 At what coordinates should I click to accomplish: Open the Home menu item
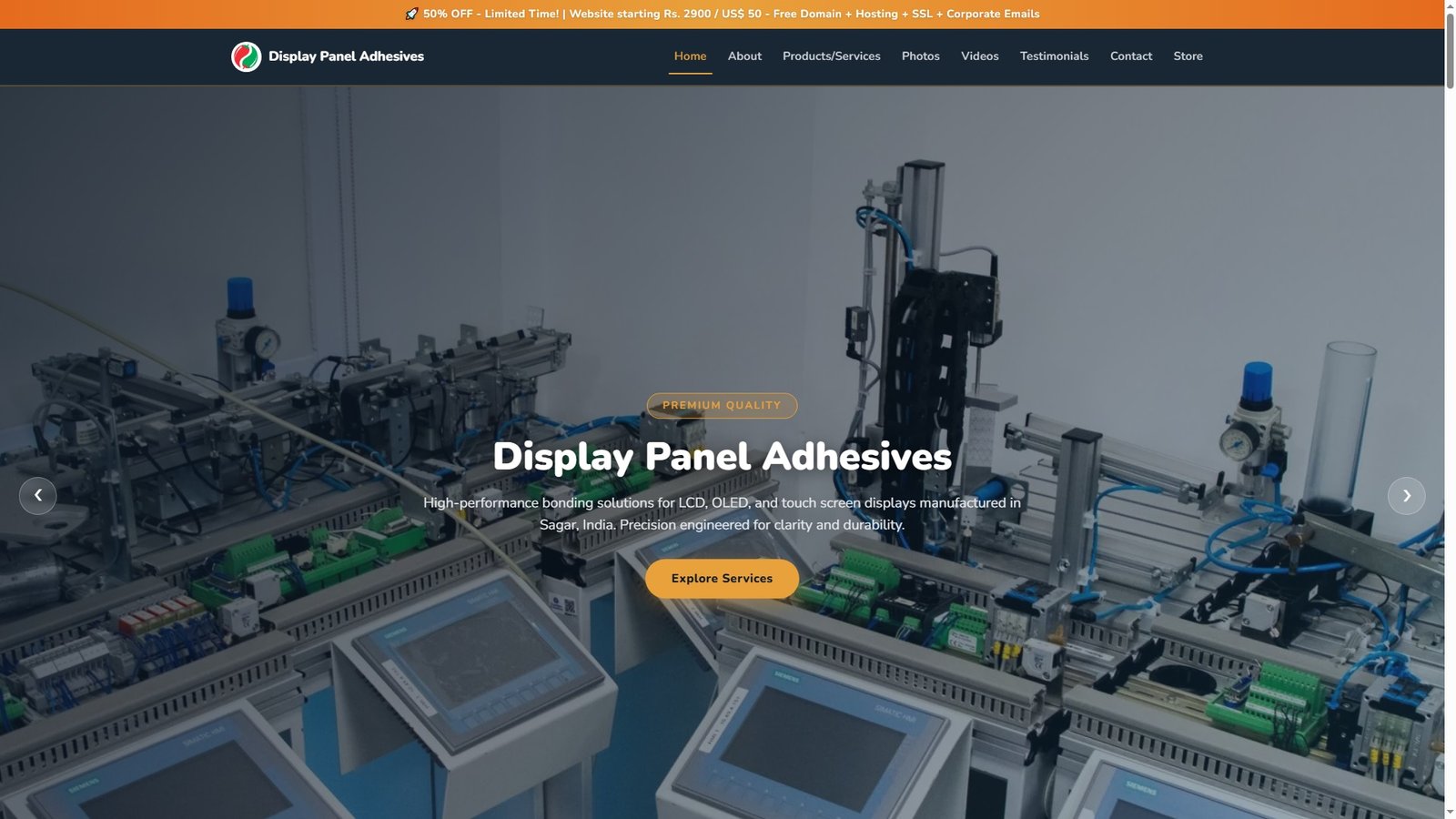(x=690, y=56)
